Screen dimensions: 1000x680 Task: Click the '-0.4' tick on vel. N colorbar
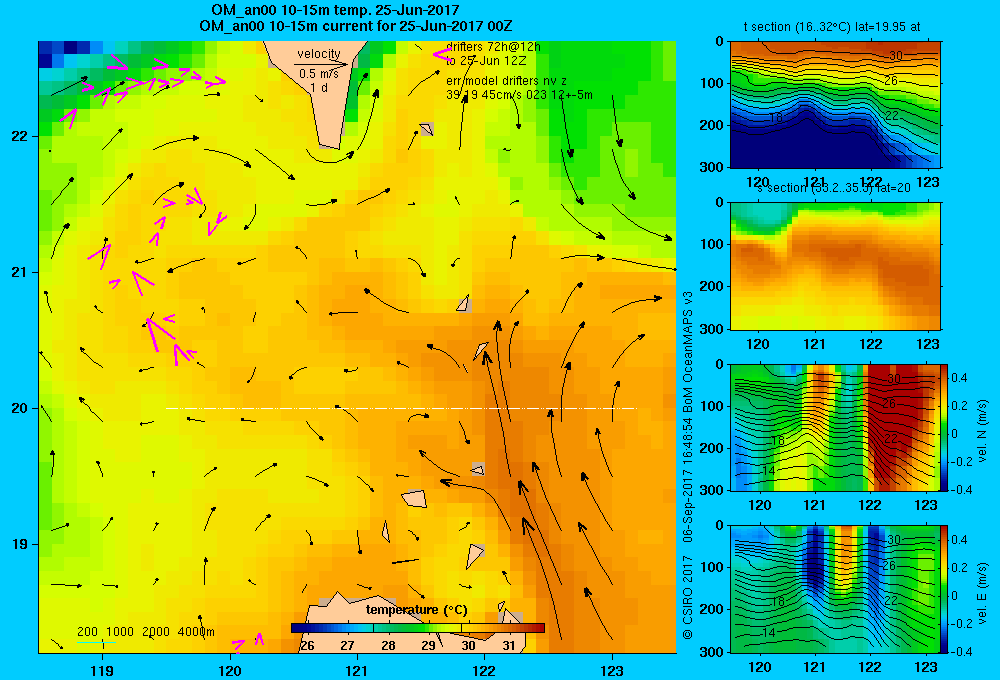pyautogui.click(x=961, y=489)
